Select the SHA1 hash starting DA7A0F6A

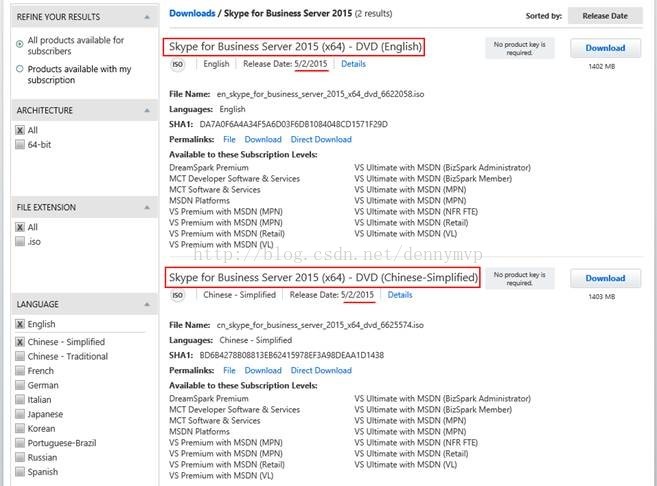tap(293, 124)
